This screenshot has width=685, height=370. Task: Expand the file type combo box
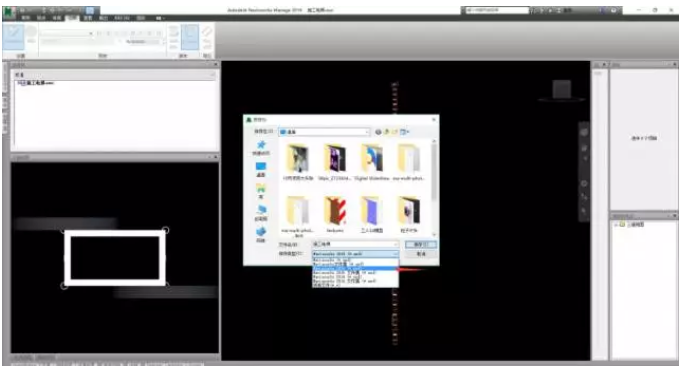tap(355, 254)
